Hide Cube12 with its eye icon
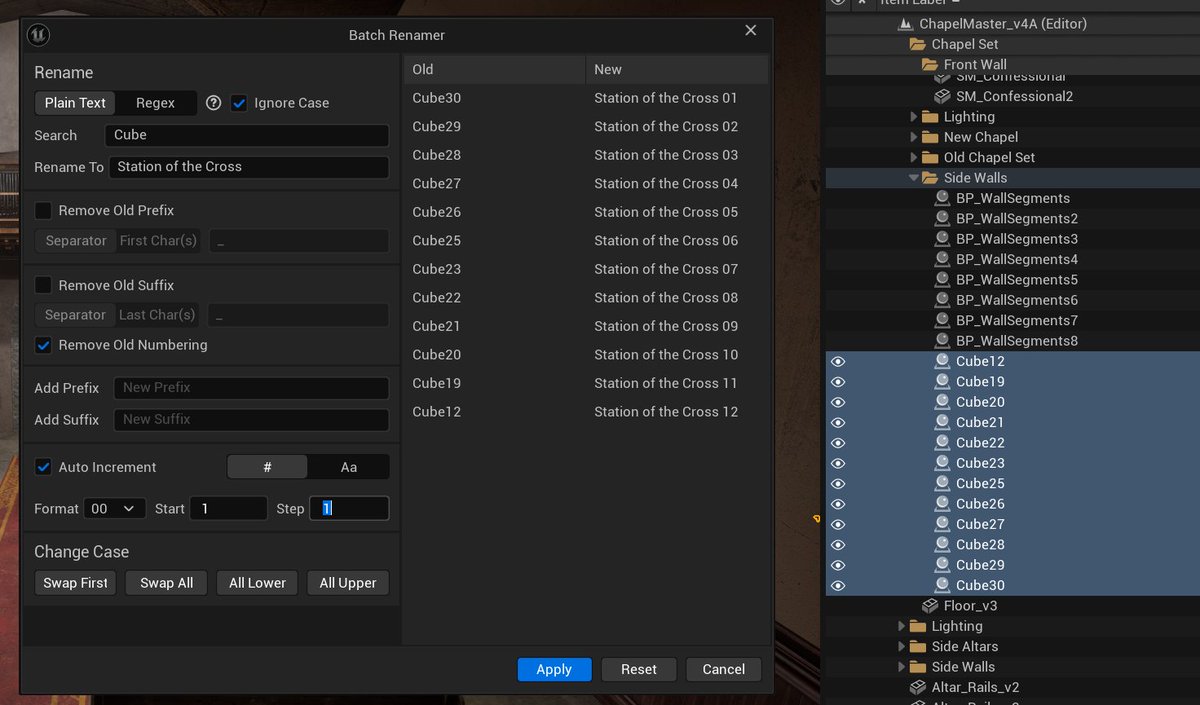Screen dimensions: 1200x705 838,361
